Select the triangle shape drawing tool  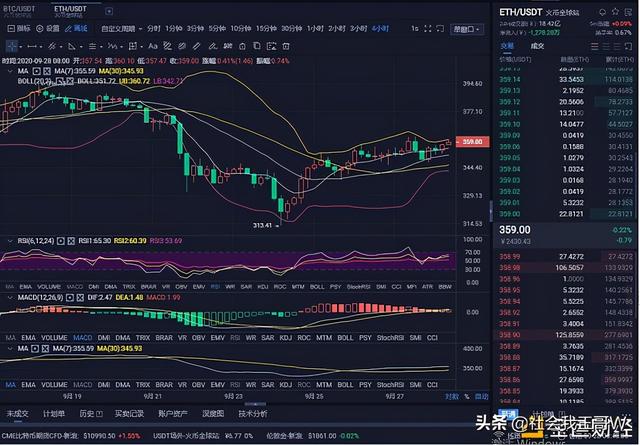[72, 46]
